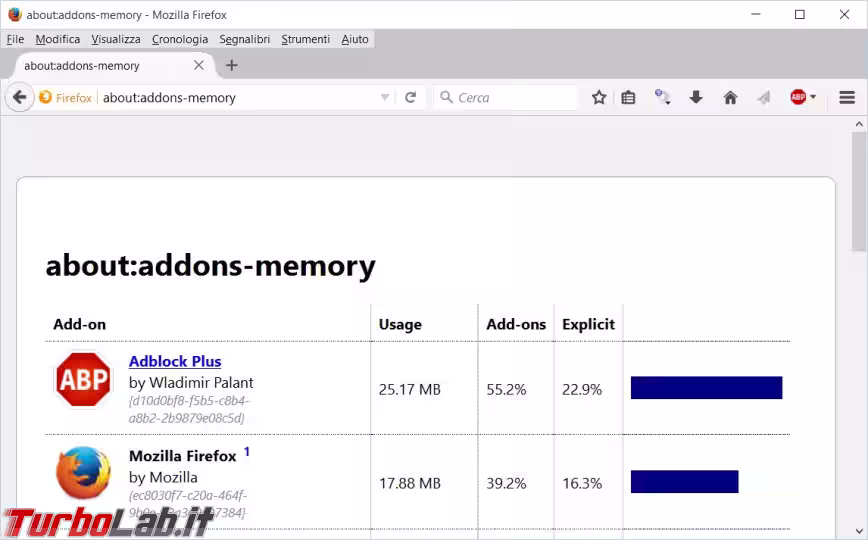Open the Modifica menu
Viewport: 868px width, 540px height.
(x=58, y=39)
